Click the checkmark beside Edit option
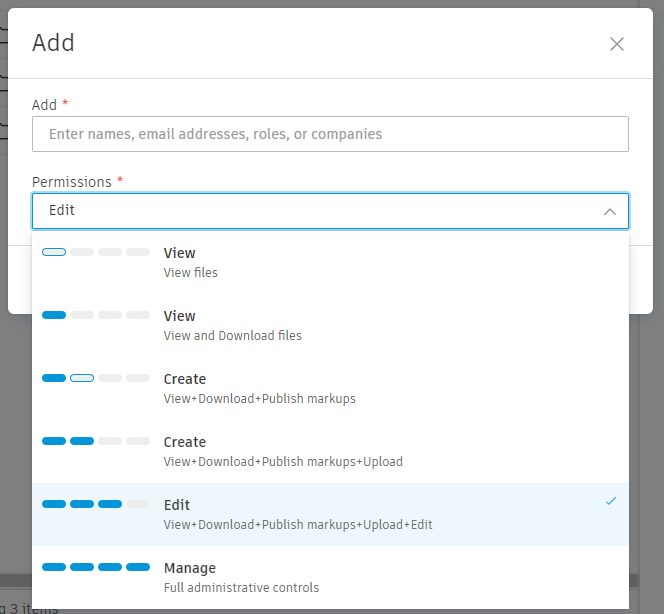Image resolution: width=664 pixels, height=614 pixels. (x=610, y=502)
